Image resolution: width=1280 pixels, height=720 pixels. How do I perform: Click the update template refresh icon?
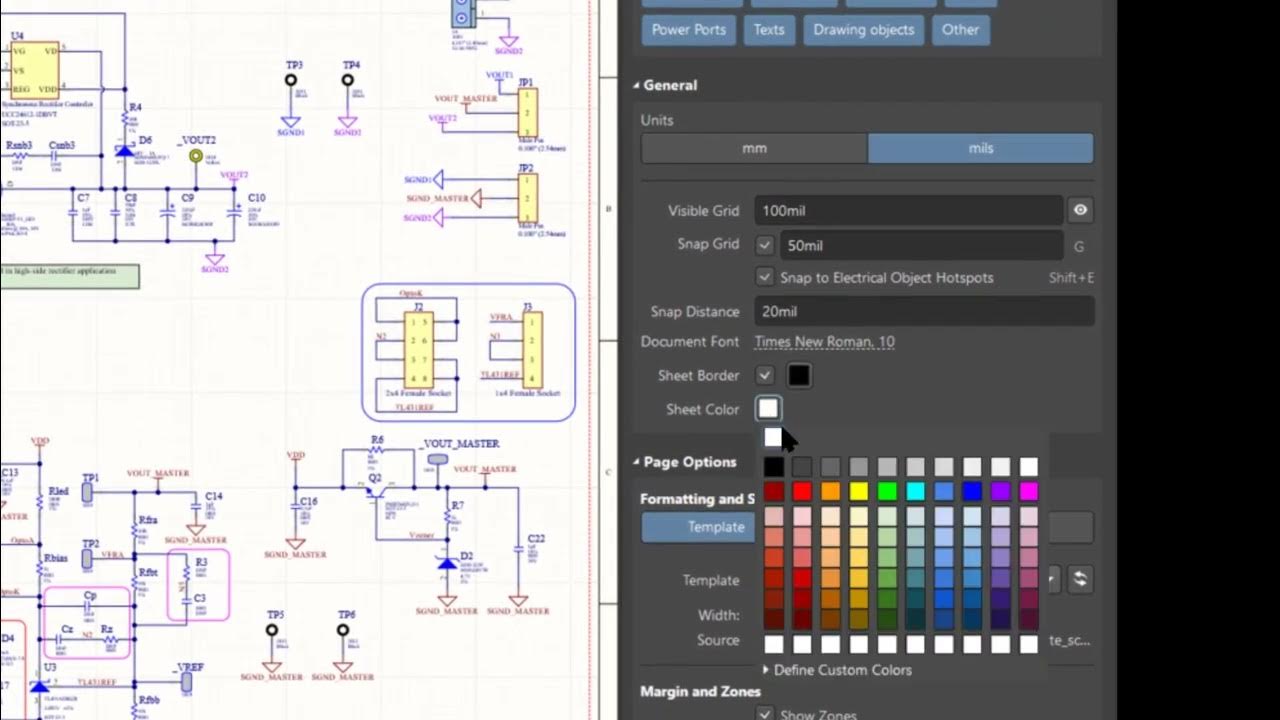1079,578
